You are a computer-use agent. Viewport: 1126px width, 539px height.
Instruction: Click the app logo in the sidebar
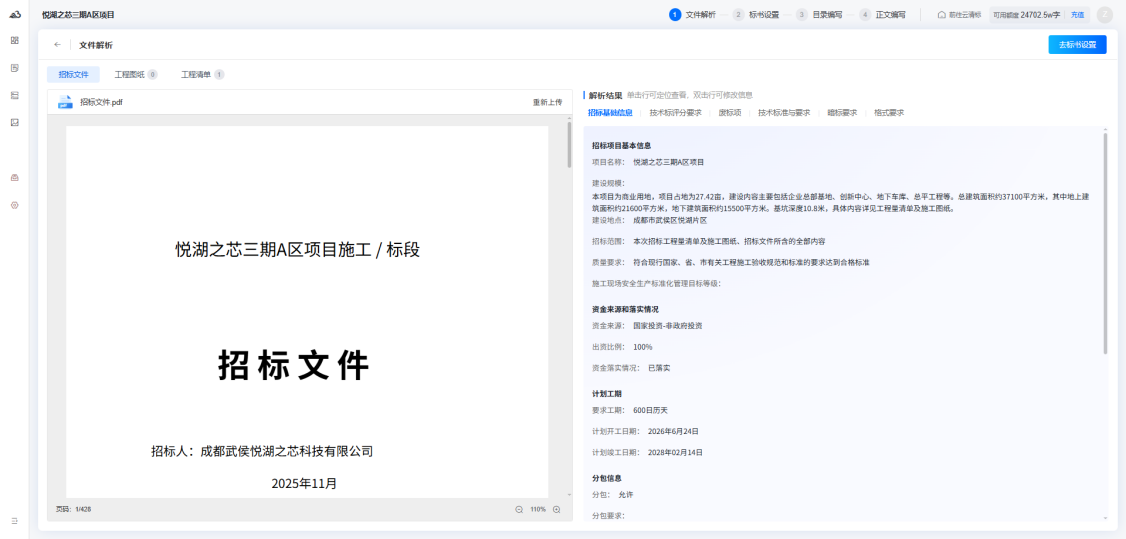coord(14,14)
